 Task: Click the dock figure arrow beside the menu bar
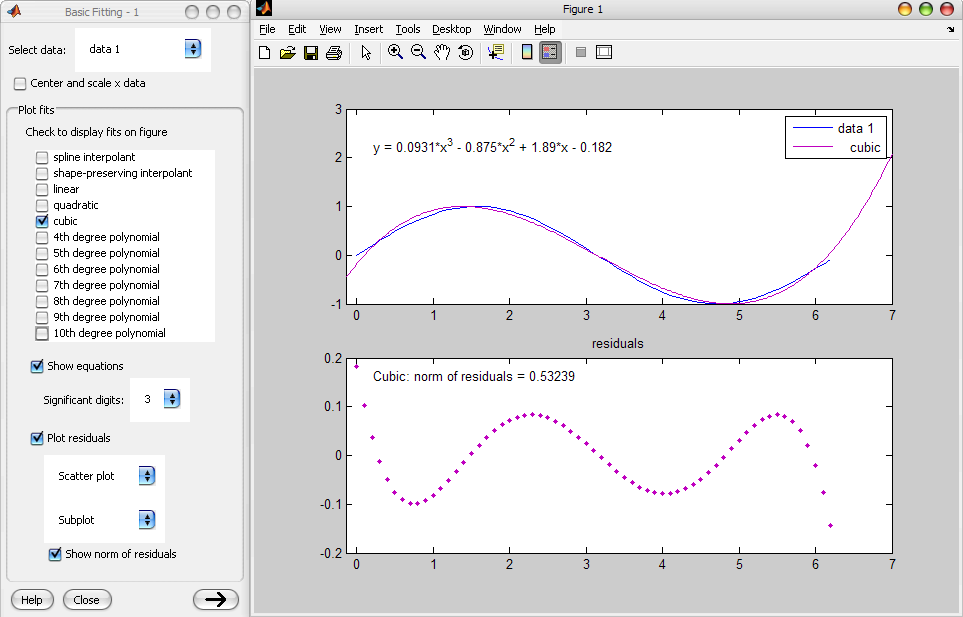(951, 29)
